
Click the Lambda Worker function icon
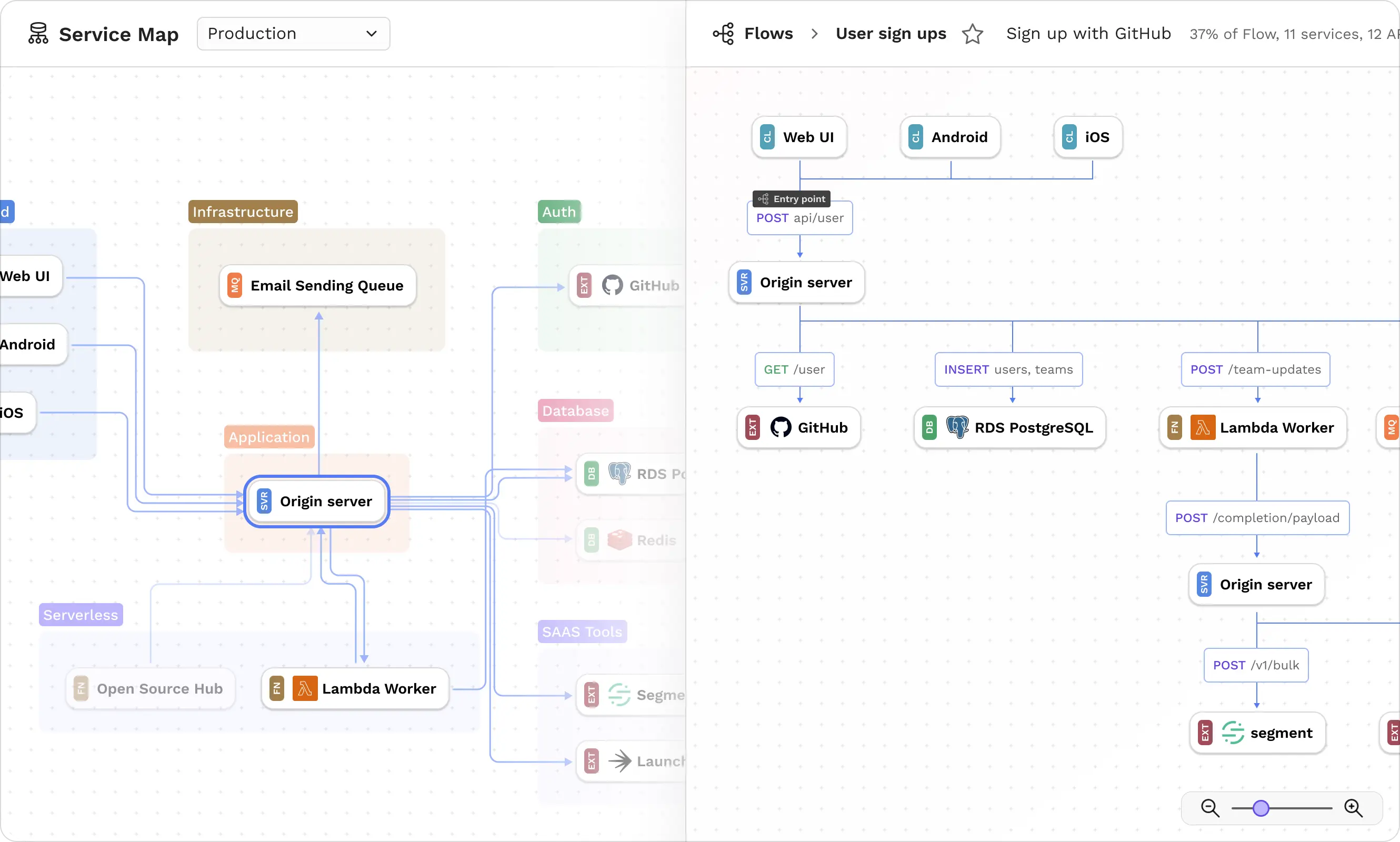coord(1203,427)
